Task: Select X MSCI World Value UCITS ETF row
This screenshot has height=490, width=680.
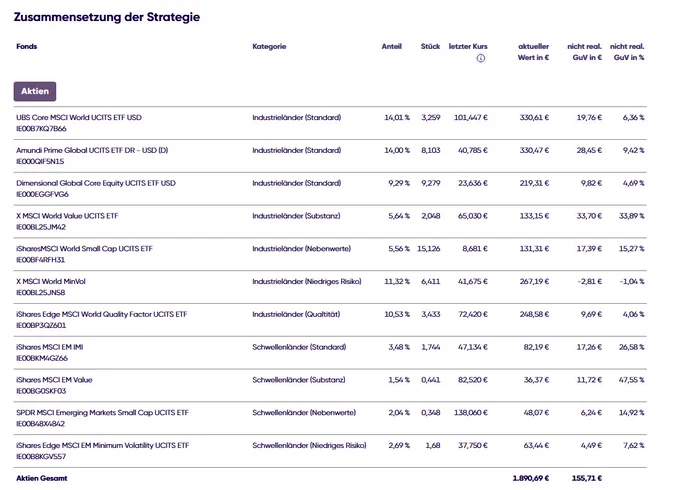Action: [x=330, y=221]
